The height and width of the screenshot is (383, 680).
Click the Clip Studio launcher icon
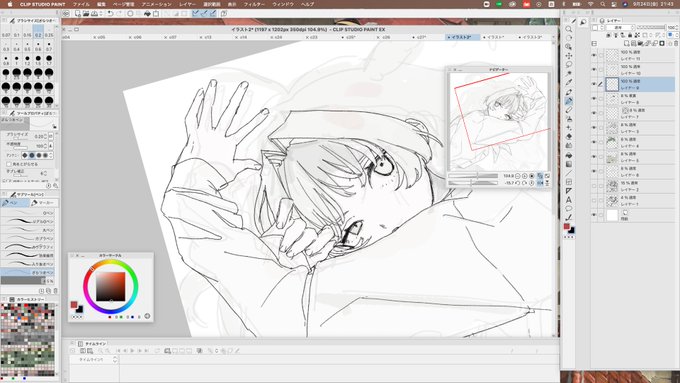tap(66, 13)
